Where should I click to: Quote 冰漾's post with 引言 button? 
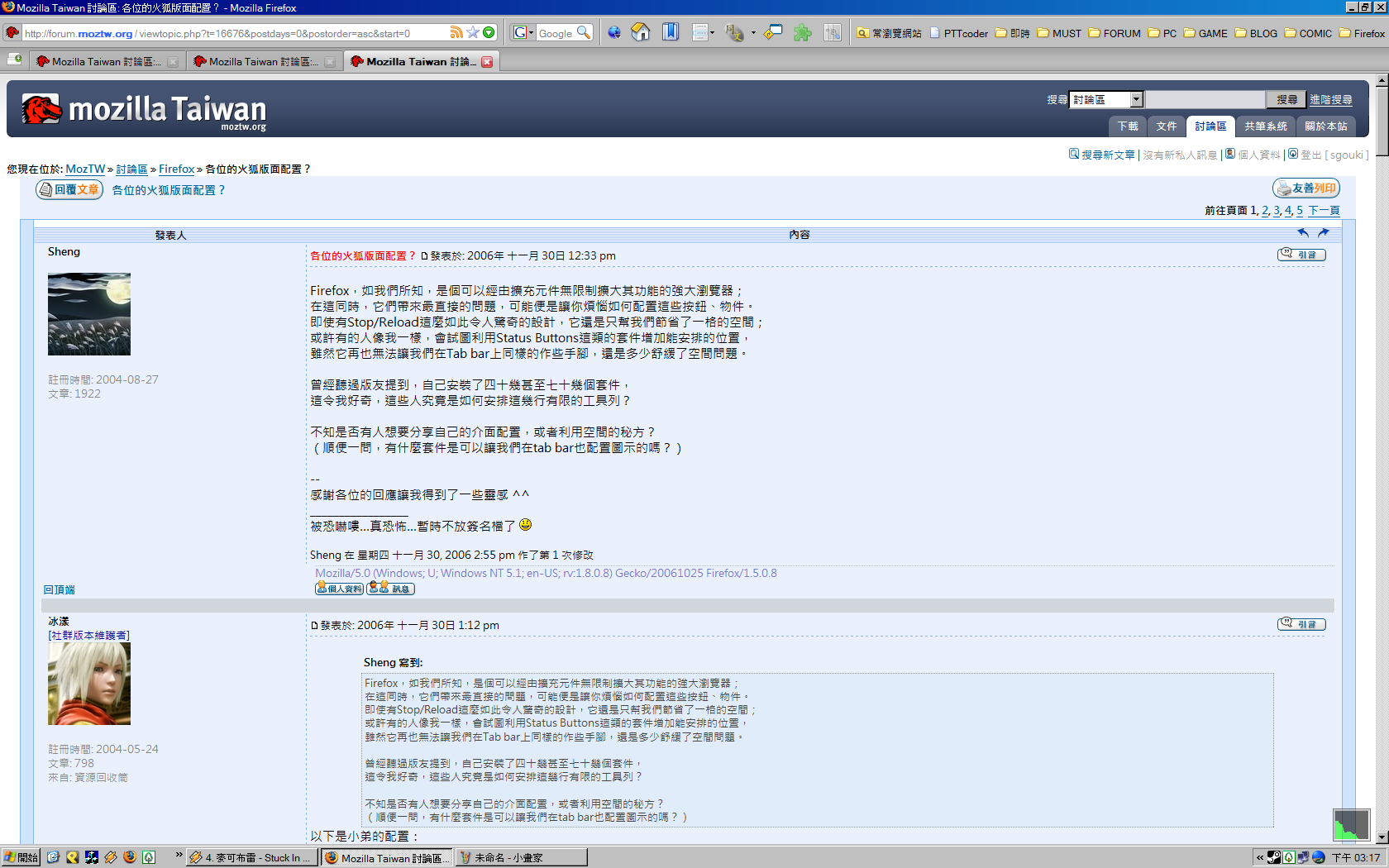point(1301,624)
